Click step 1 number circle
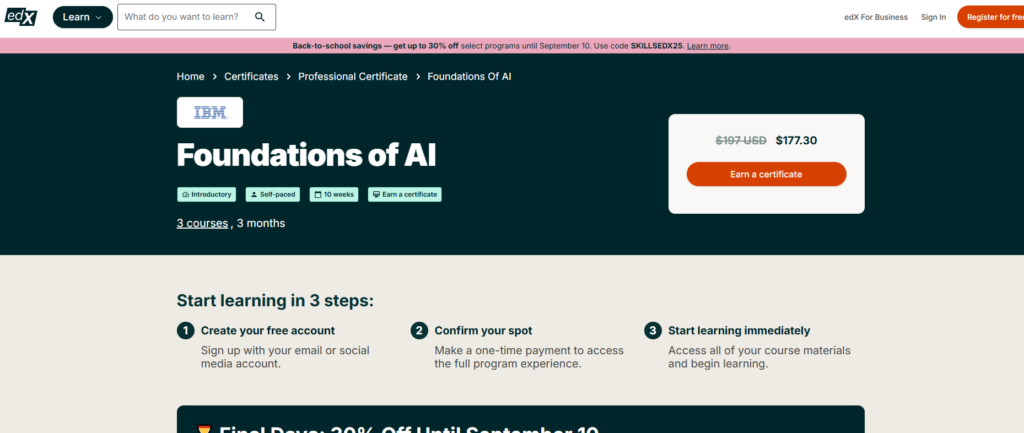 click(185, 330)
